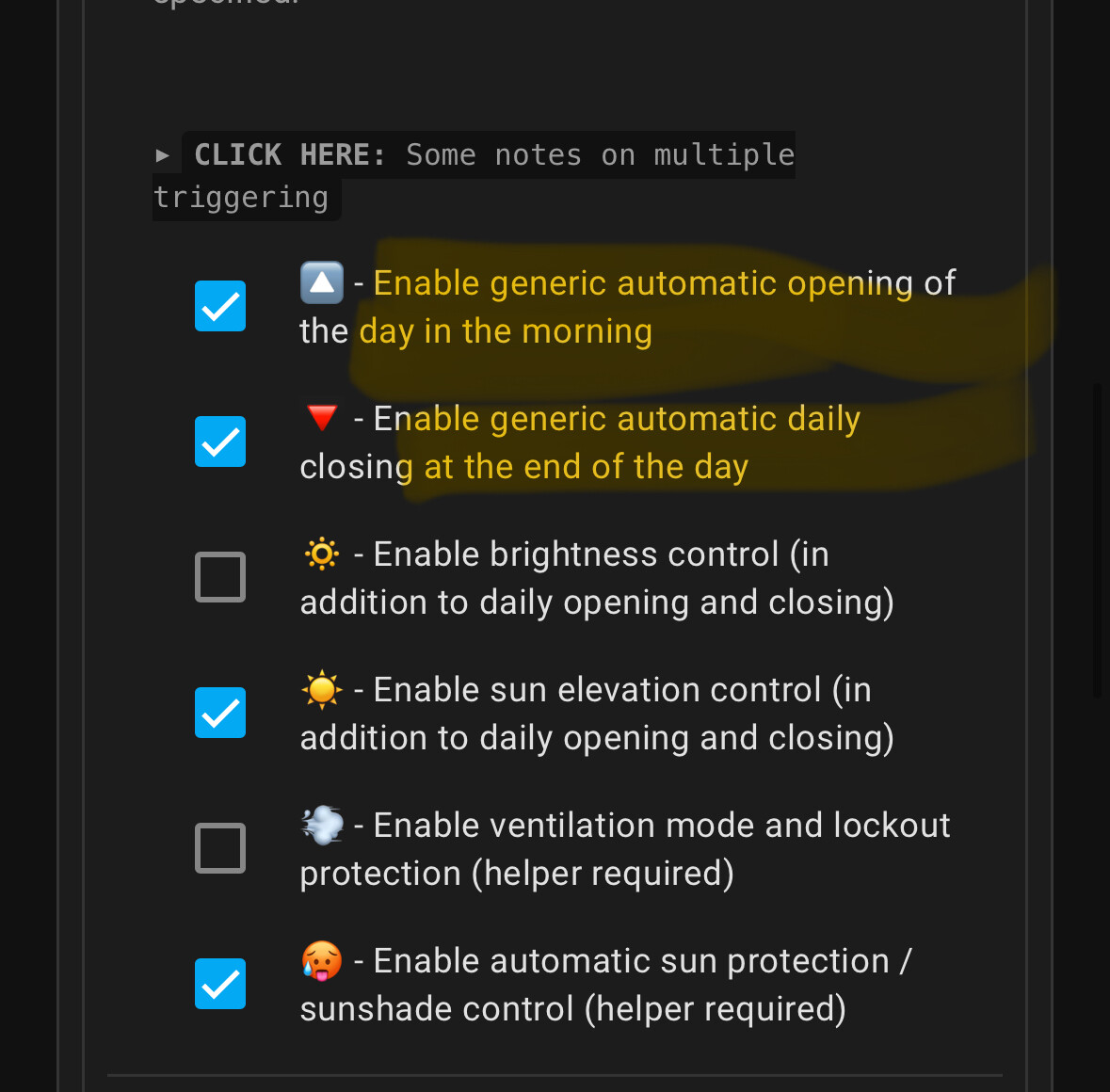
Task: Disable sun elevation control checkbox
Action: [x=219, y=712]
